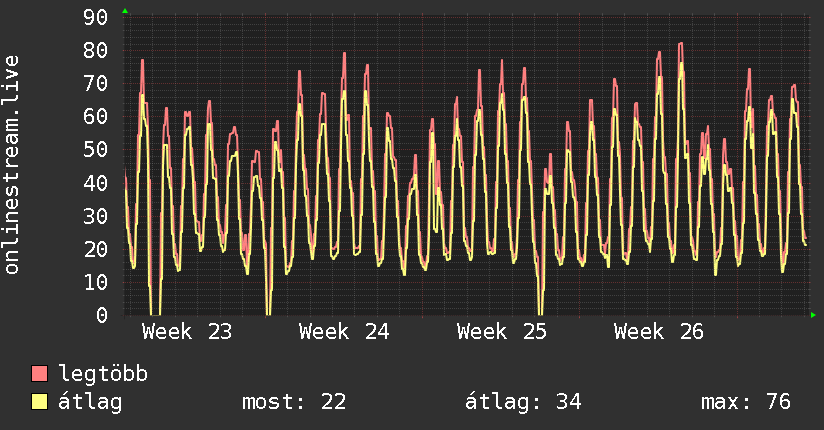The width and height of the screenshot is (824, 430).
Task: Click the yellow átlag legend swatch
Action: (x=39, y=401)
